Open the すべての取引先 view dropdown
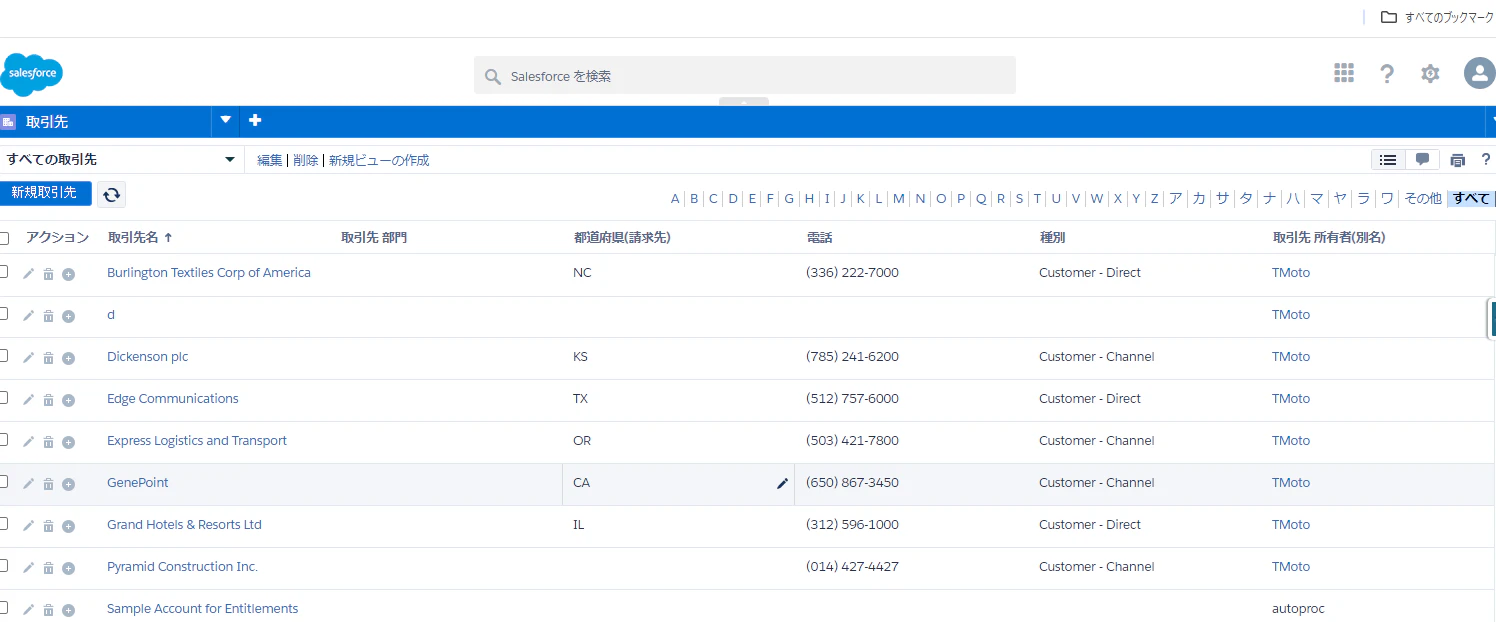 click(120, 160)
